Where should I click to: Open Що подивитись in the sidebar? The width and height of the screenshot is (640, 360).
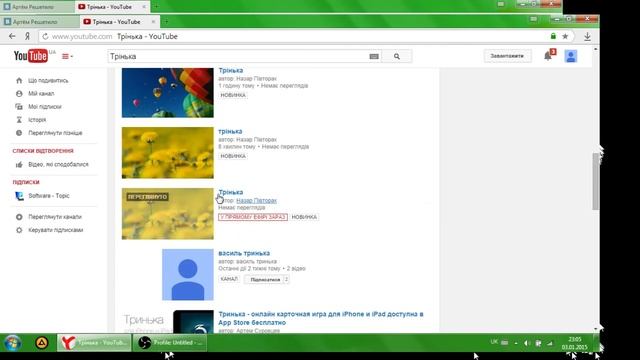pos(48,80)
